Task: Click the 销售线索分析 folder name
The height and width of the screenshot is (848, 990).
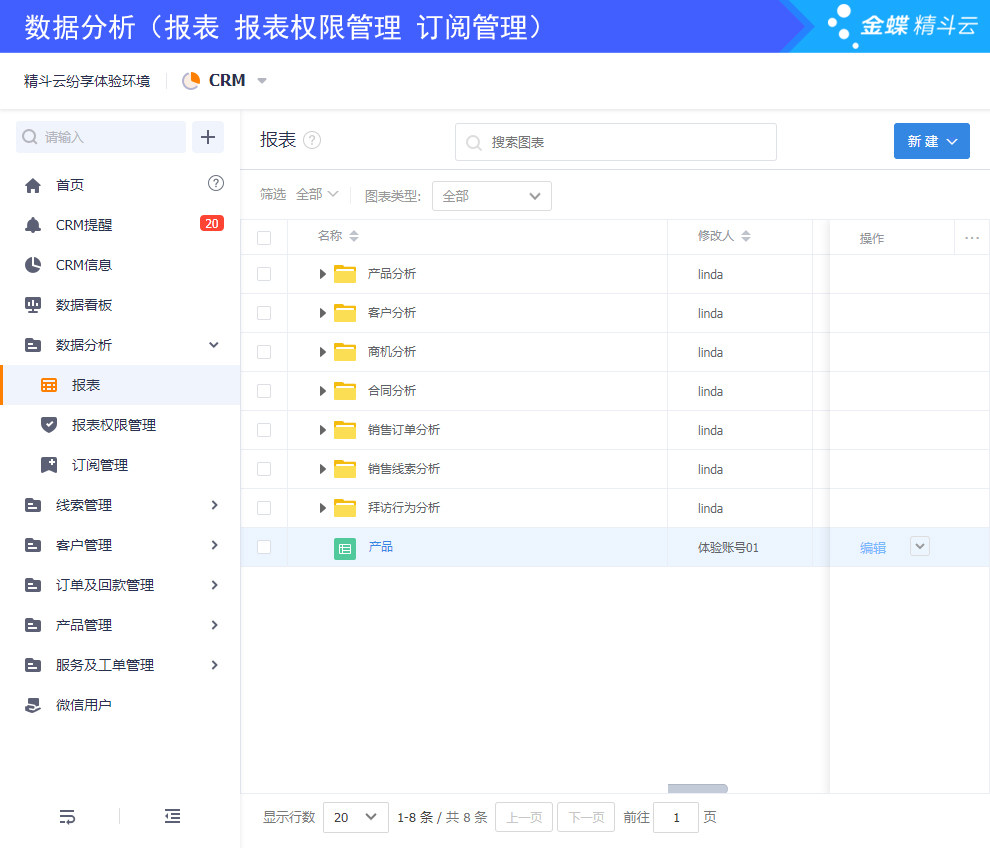Action: click(x=404, y=469)
